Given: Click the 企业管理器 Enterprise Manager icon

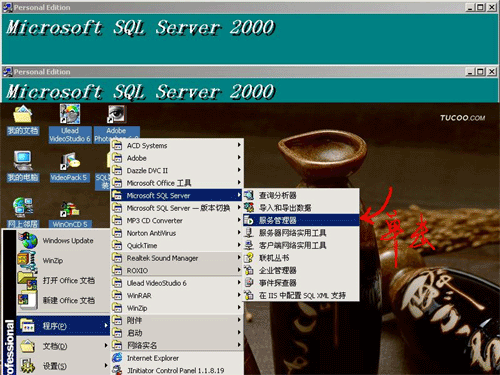Looking at the screenshot, I should point(249,270).
